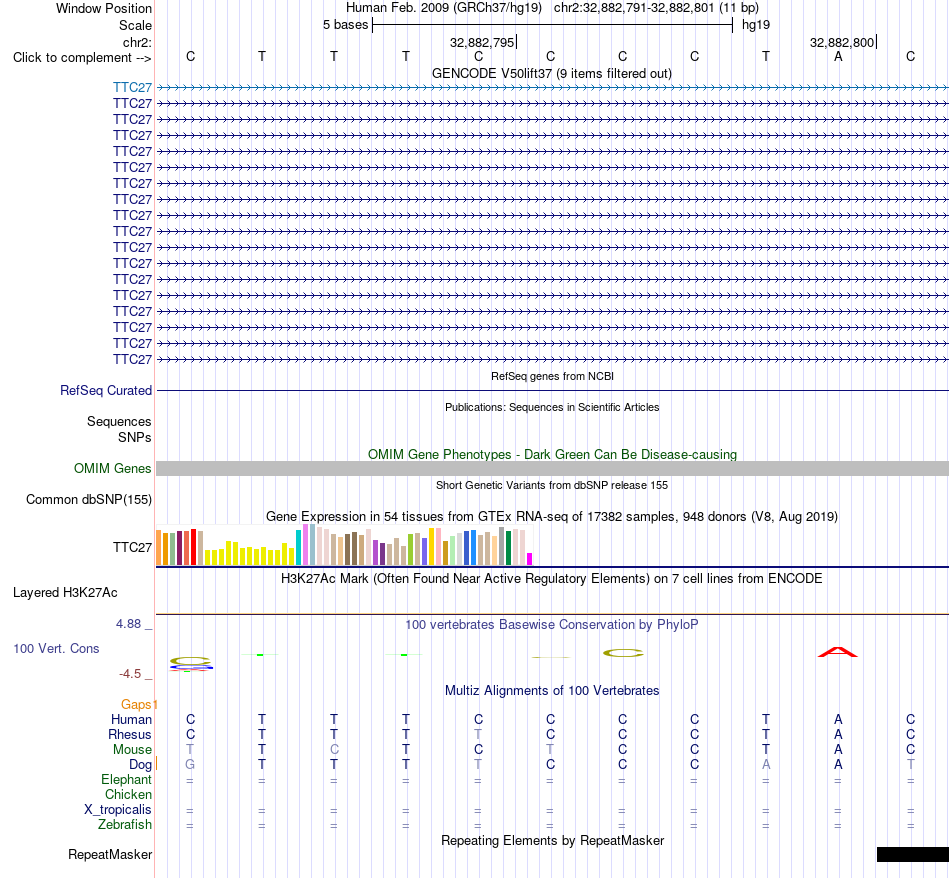The image size is (950, 878).
Task: Click the 'chr2:' base position label
Action: pyautogui.click(x=137, y=42)
